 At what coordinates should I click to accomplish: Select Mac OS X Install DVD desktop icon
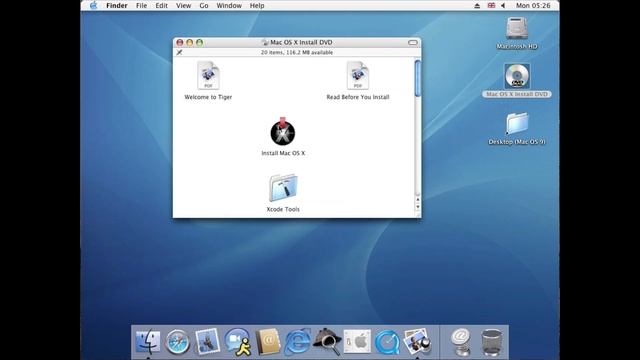pyautogui.click(x=517, y=76)
